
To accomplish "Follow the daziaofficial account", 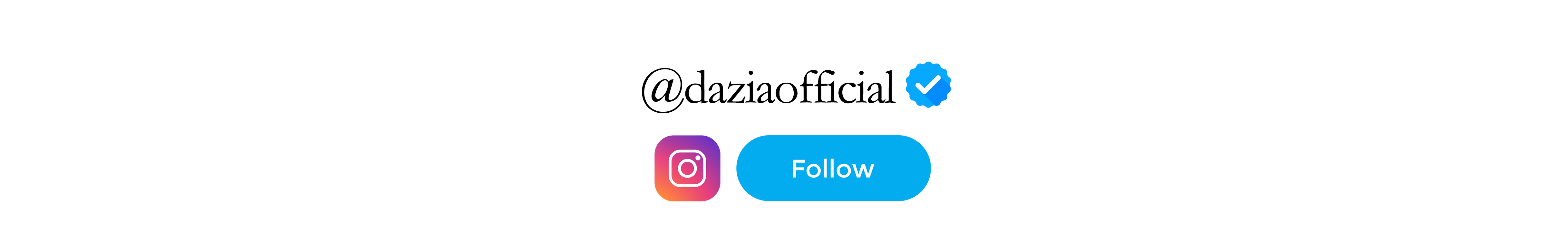I will (x=833, y=168).
